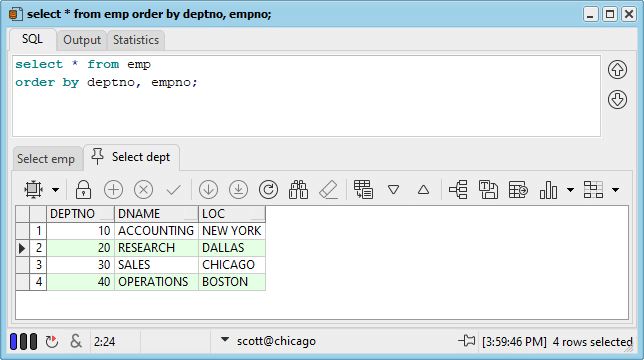This screenshot has width=644, height=360.
Task: Fetch next page with the down arrow icon
Action: (208, 190)
